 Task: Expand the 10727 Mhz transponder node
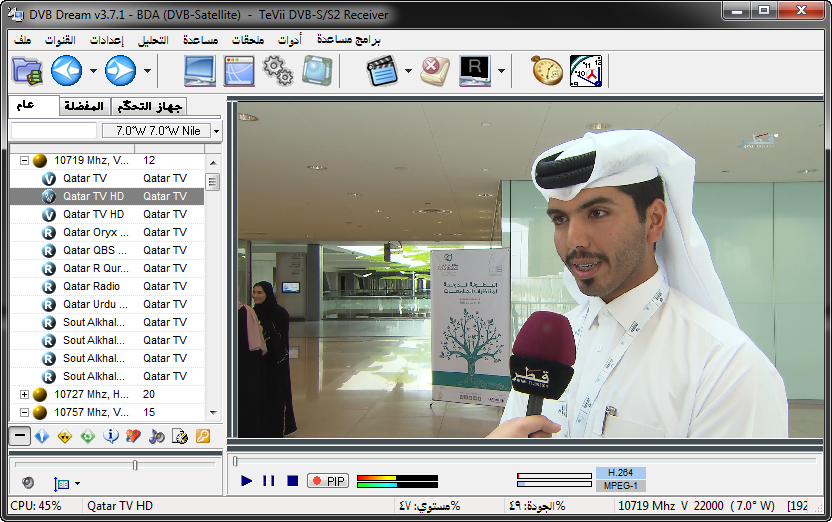pos(24,394)
